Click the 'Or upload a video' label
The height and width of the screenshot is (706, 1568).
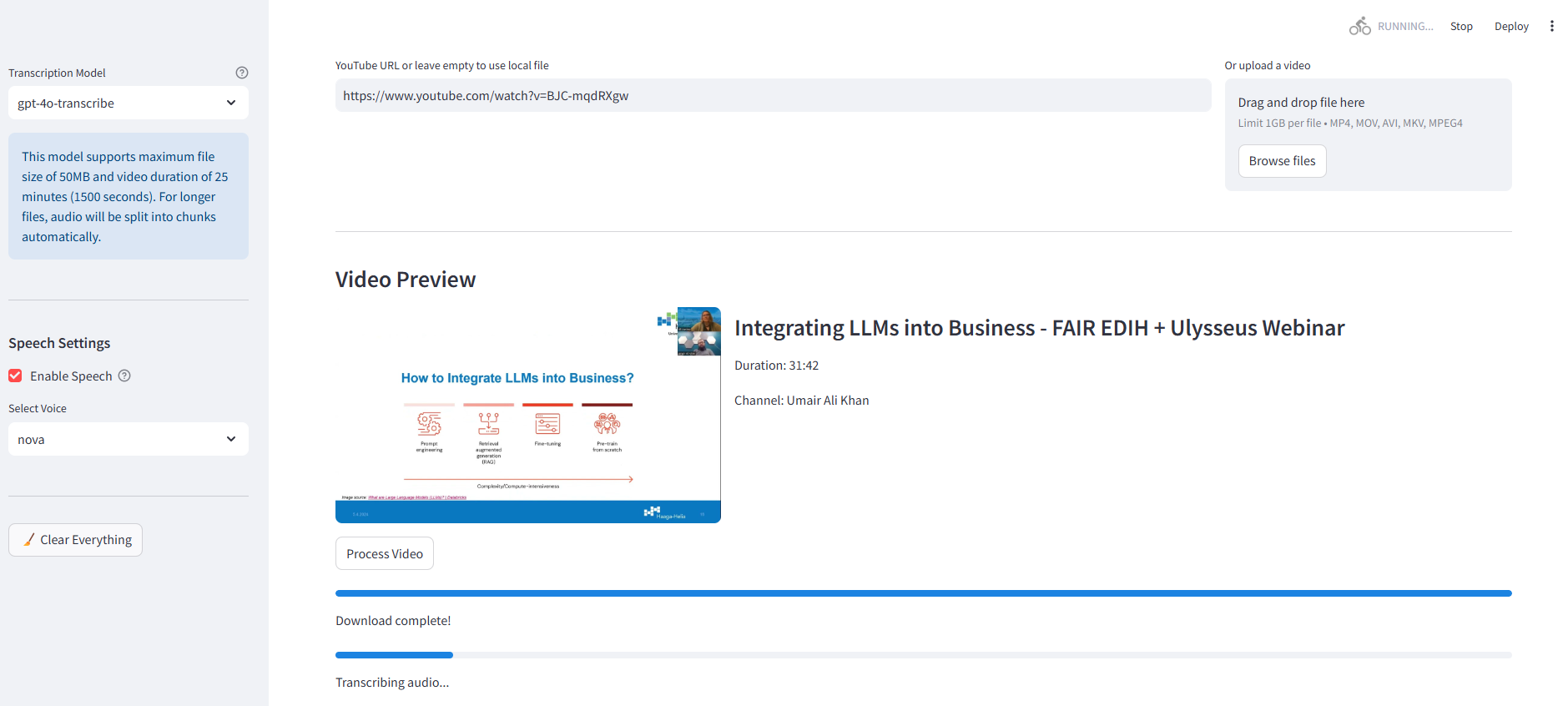pos(1267,65)
